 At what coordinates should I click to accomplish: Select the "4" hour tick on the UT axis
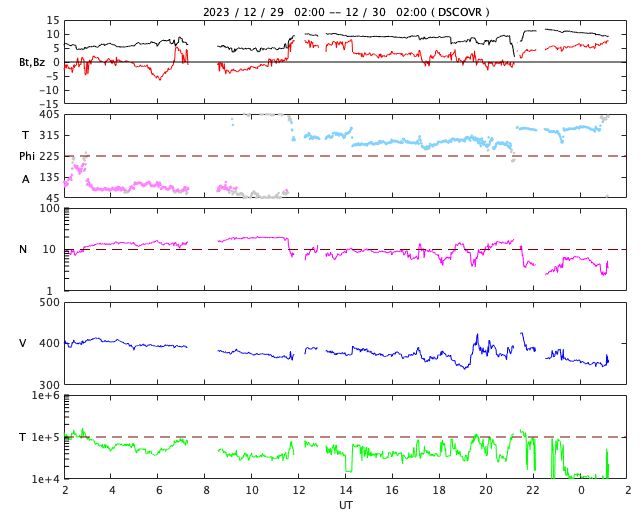112,490
